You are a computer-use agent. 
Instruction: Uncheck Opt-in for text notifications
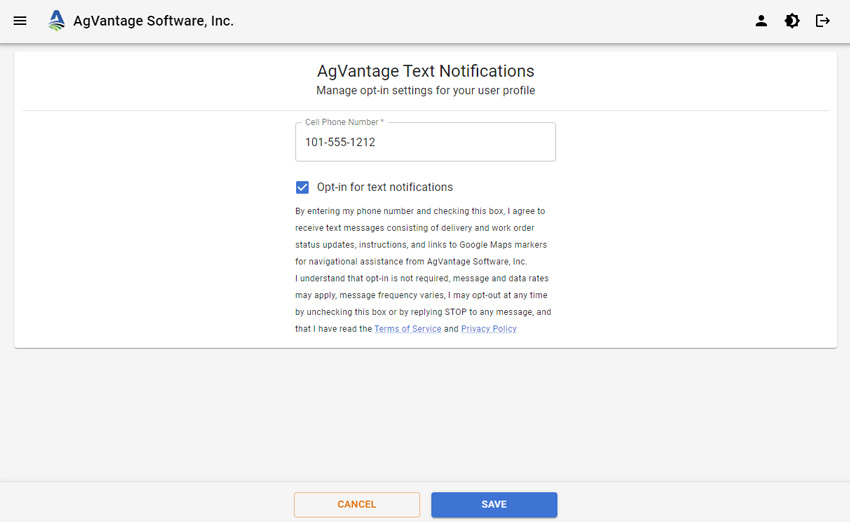click(x=302, y=187)
